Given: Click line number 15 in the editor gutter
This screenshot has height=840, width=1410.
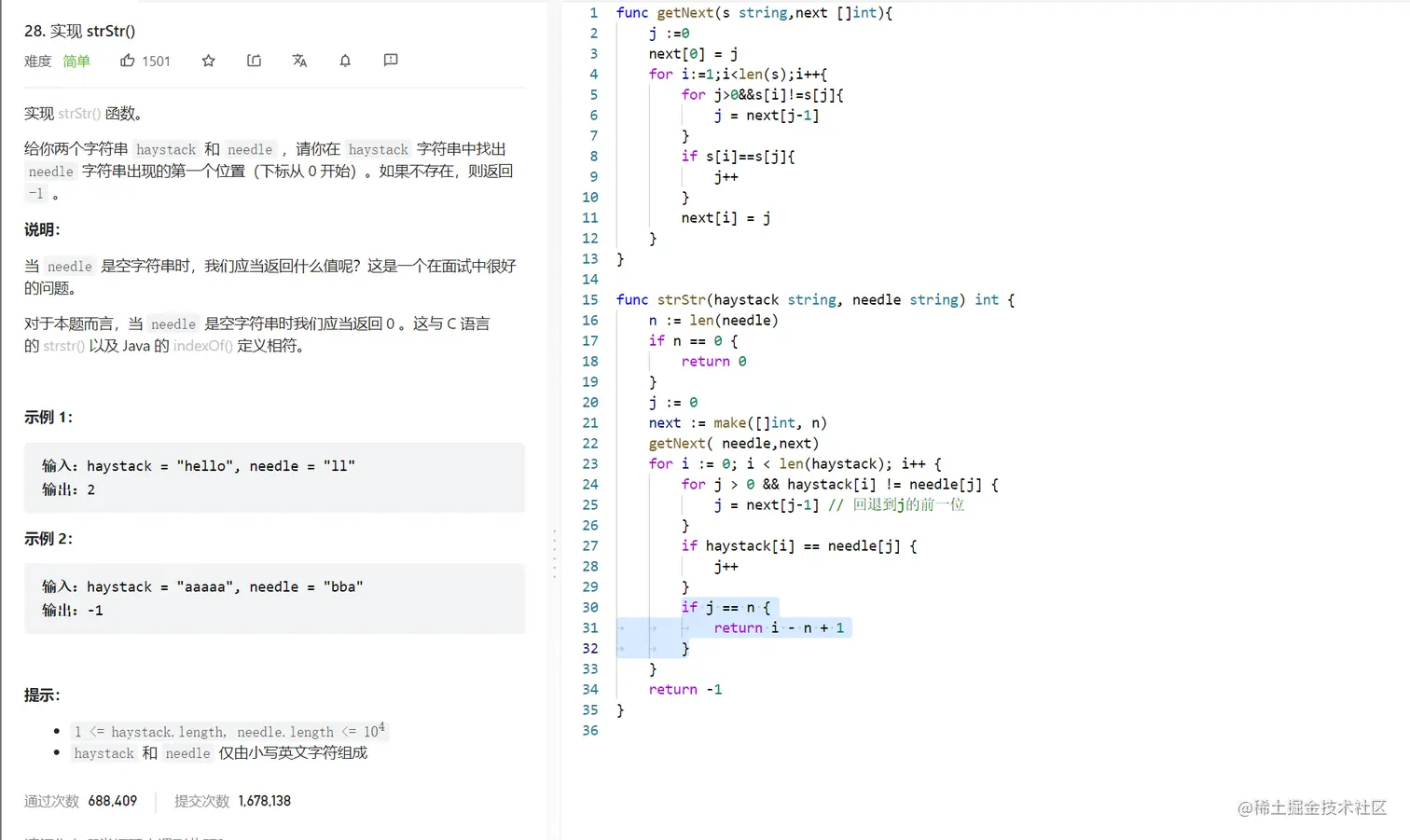Looking at the screenshot, I should 590,300.
